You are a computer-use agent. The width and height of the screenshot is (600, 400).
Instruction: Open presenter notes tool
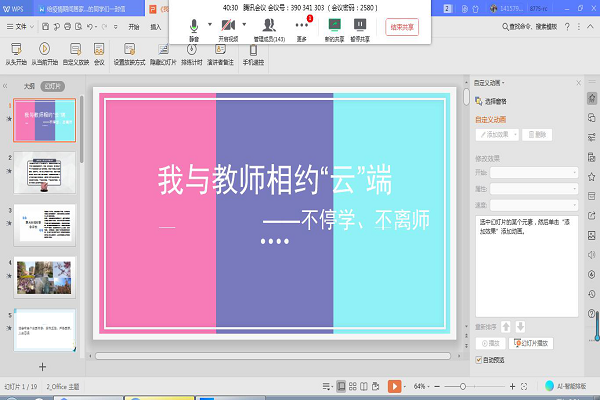[x=220, y=54]
